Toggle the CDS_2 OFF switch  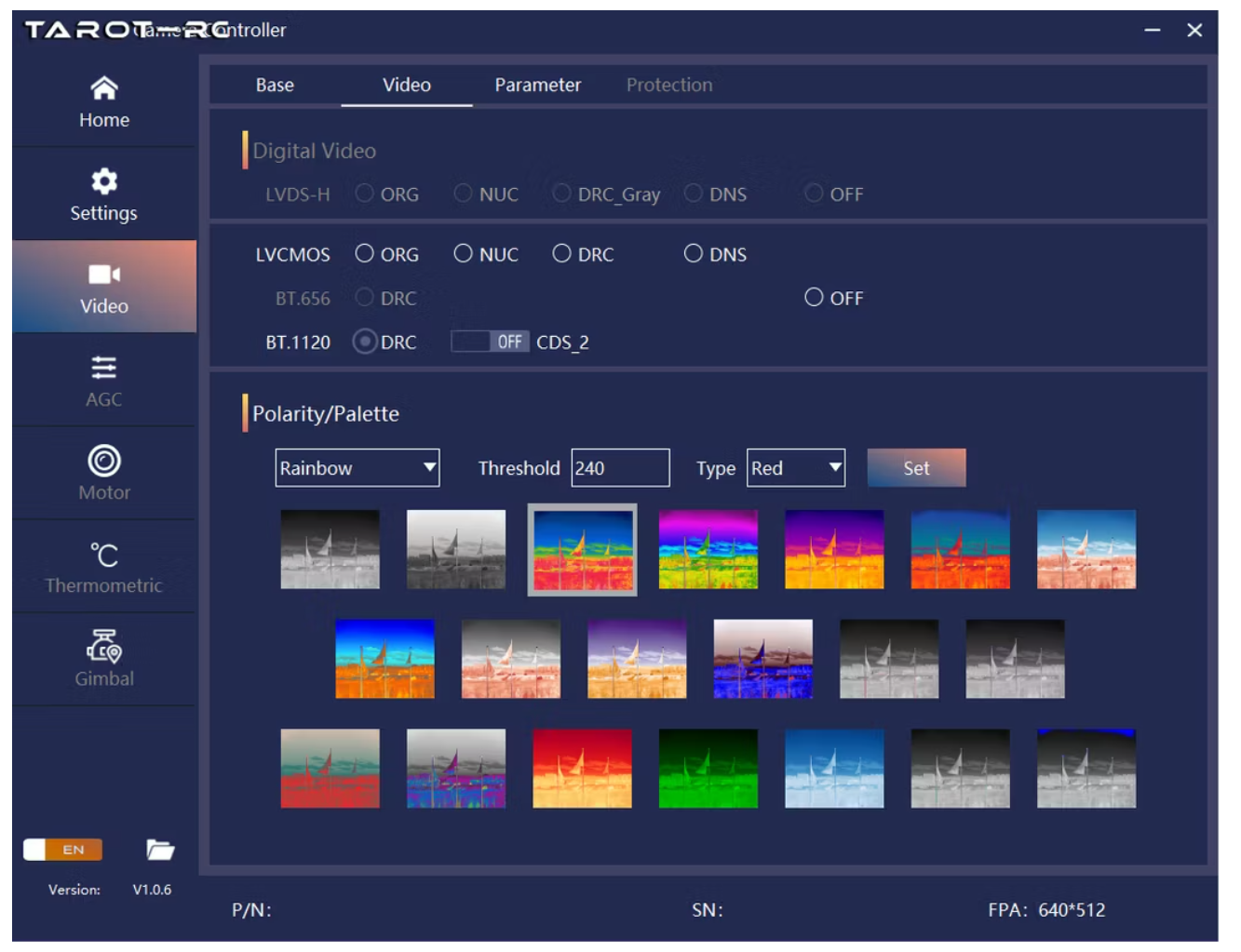490,342
